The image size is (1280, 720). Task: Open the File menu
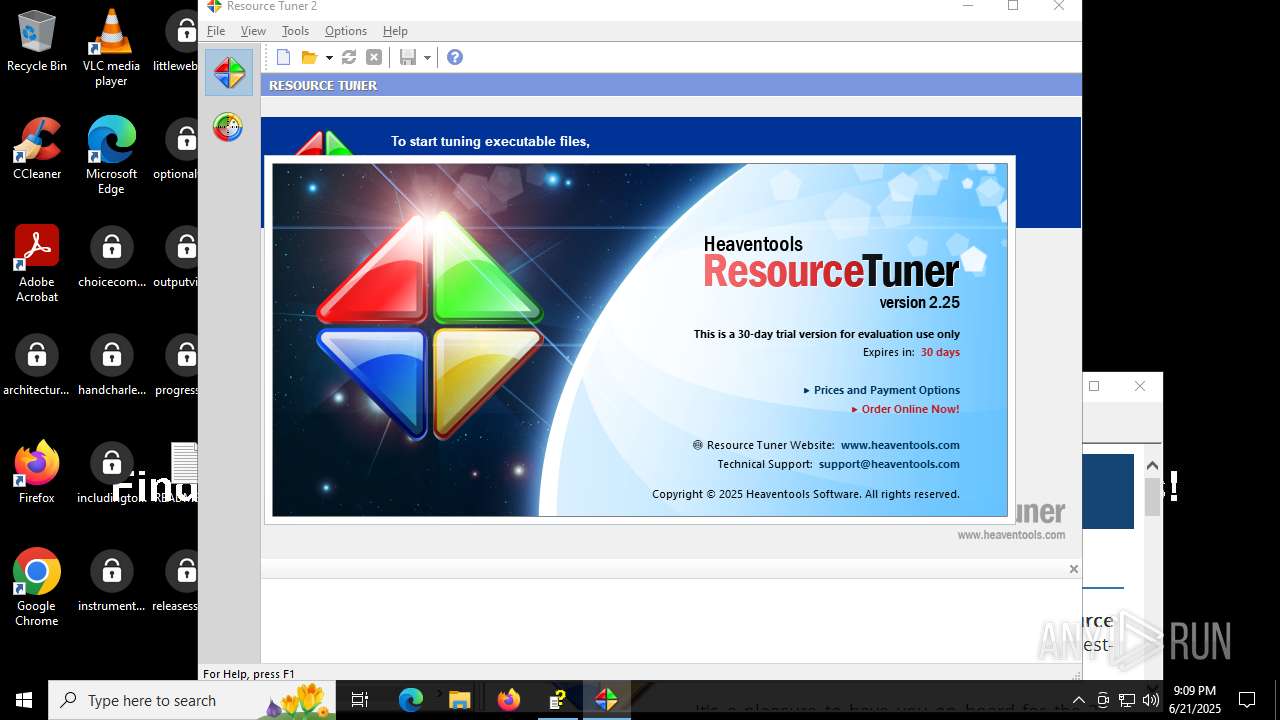[x=216, y=31]
